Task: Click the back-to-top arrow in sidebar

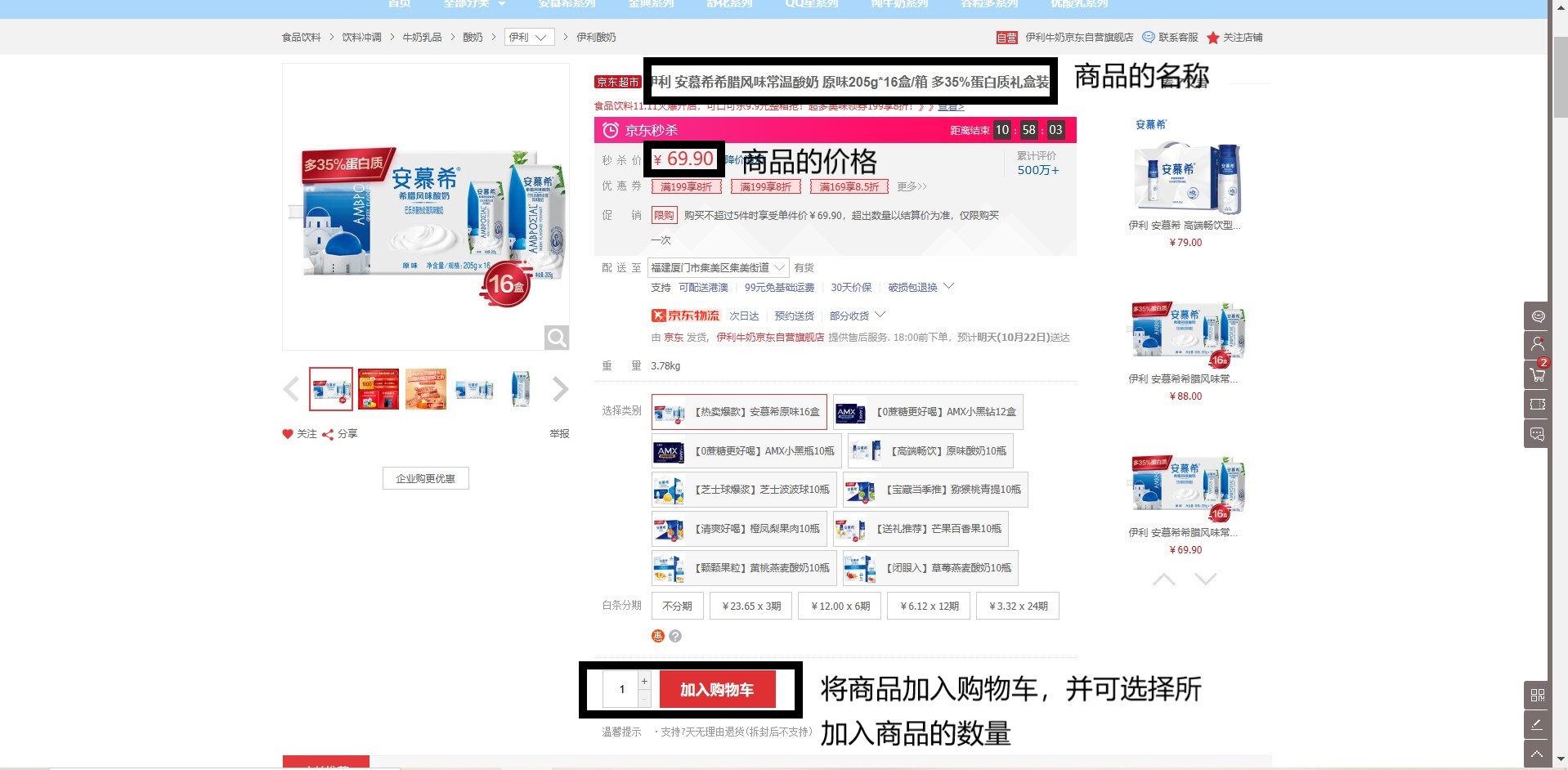Action: coord(1538,754)
